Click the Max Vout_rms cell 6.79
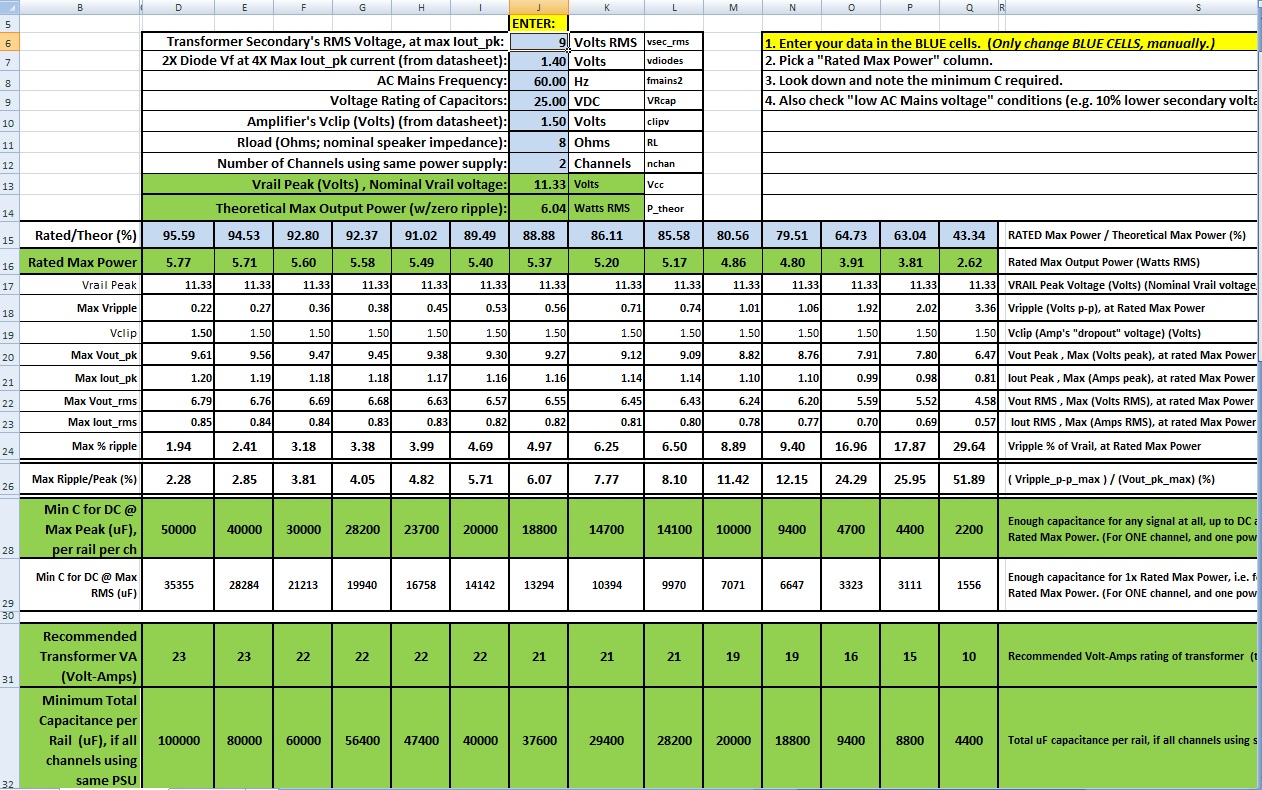1262x790 pixels. point(178,401)
